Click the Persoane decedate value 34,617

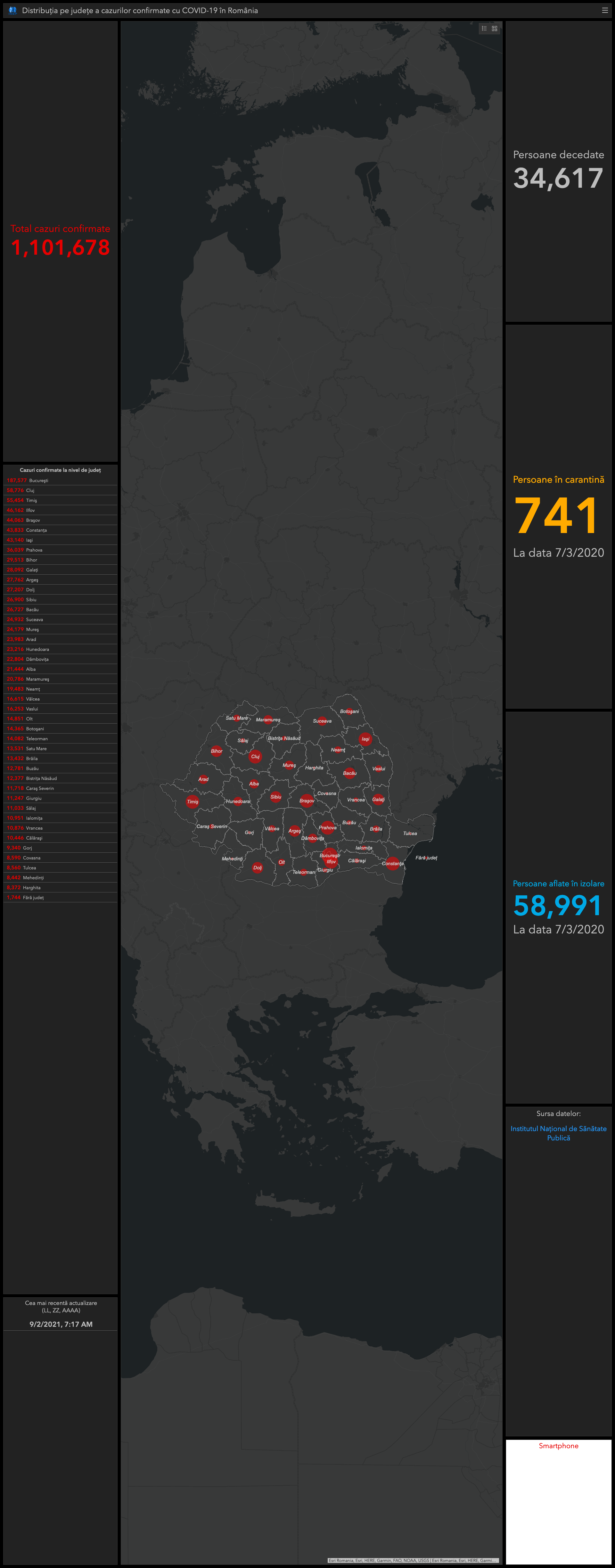point(558,178)
